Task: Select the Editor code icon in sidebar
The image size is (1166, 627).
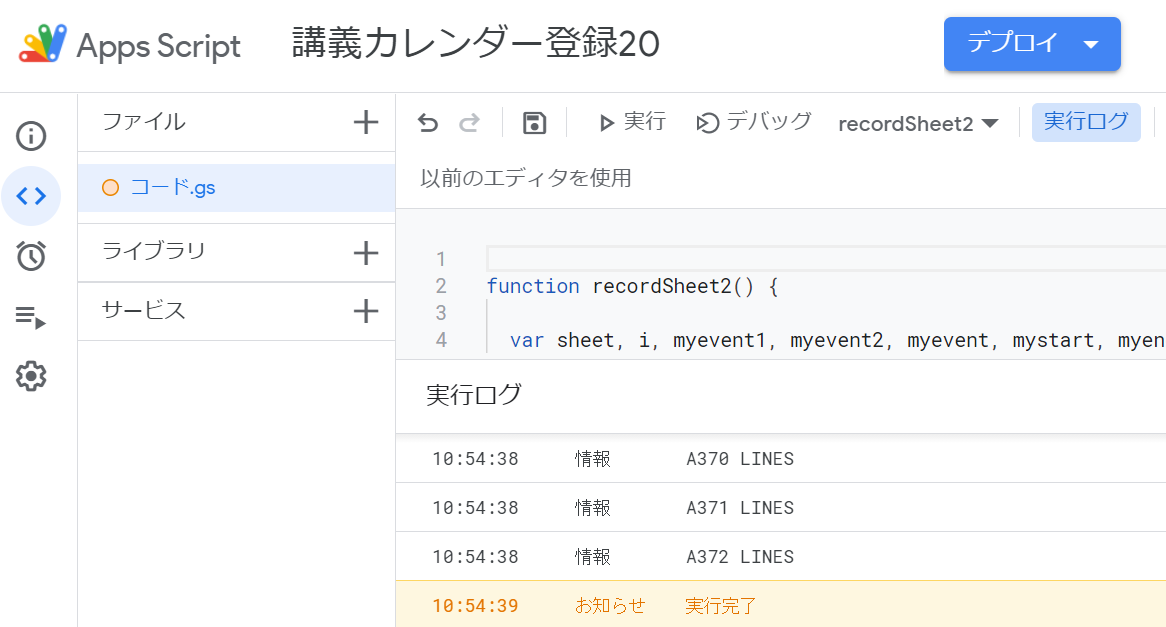Action: 31,196
